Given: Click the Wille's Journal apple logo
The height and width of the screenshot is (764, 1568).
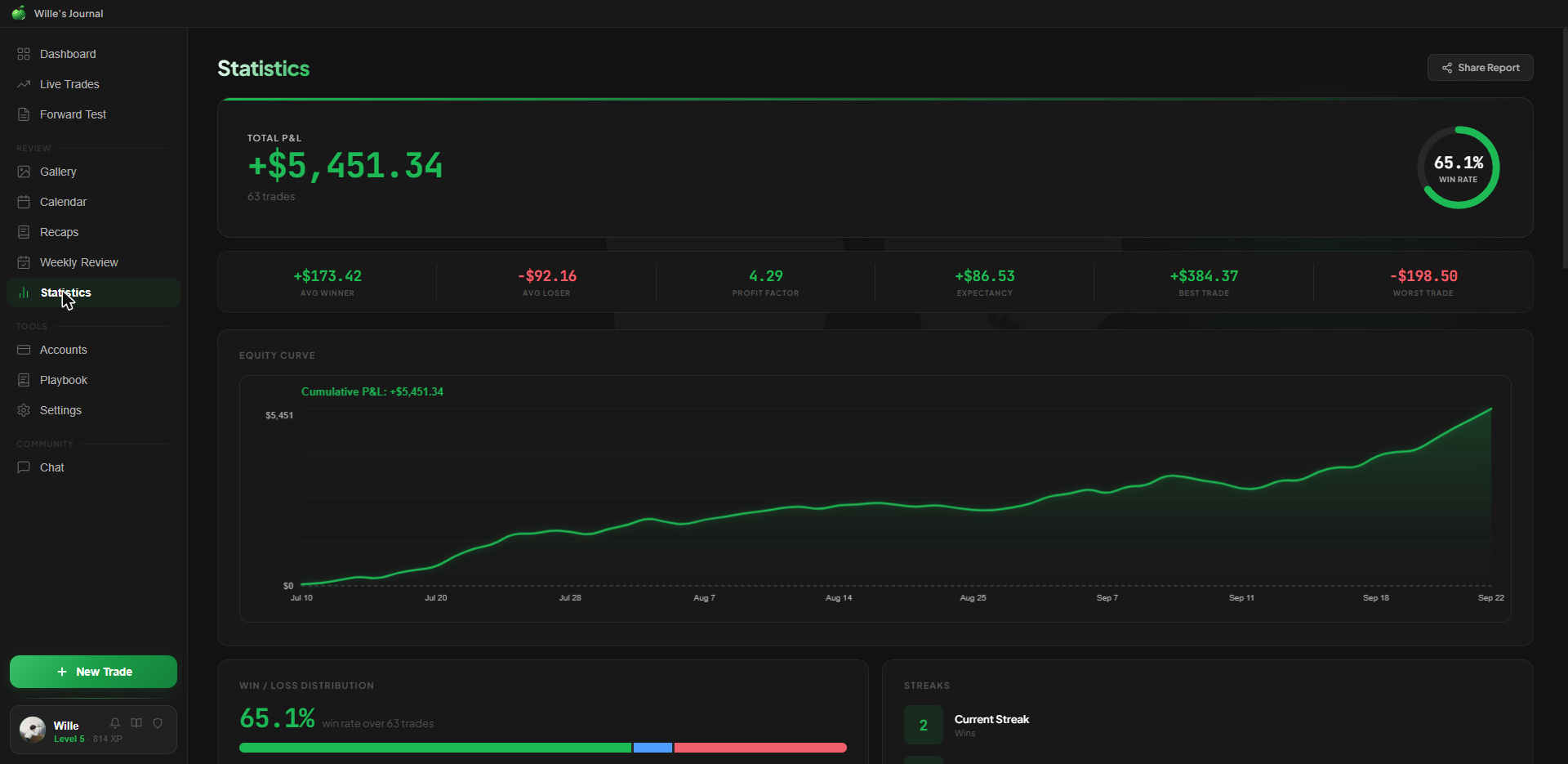Looking at the screenshot, I should (x=19, y=13).
